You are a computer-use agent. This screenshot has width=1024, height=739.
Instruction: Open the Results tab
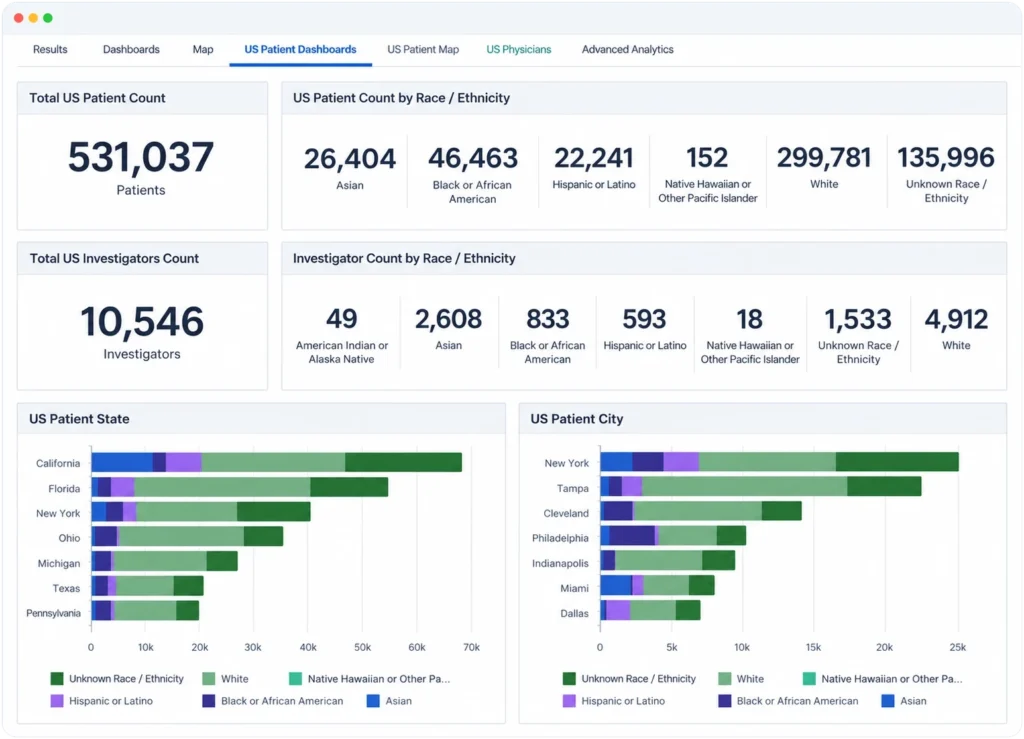pyautogui.click(x=50, y=50)
